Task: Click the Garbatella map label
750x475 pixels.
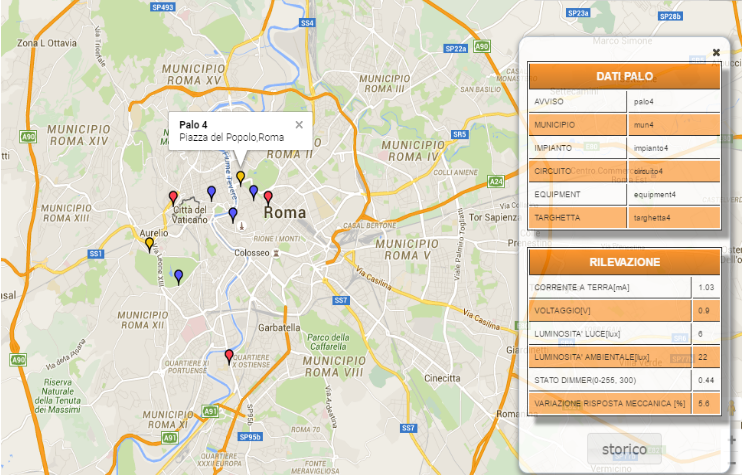Action: click(279, 328)
